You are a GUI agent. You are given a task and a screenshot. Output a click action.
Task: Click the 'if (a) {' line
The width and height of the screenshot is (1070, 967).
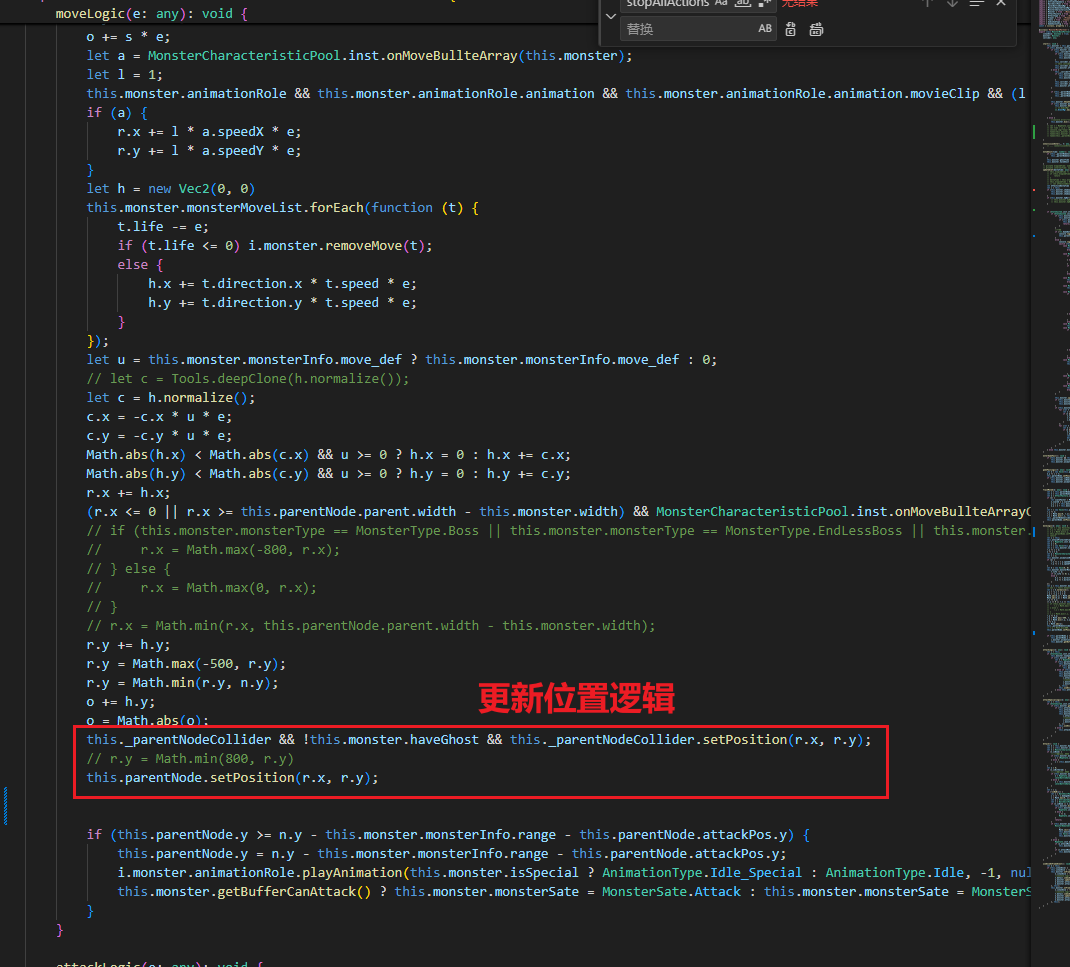pos(117,113)
